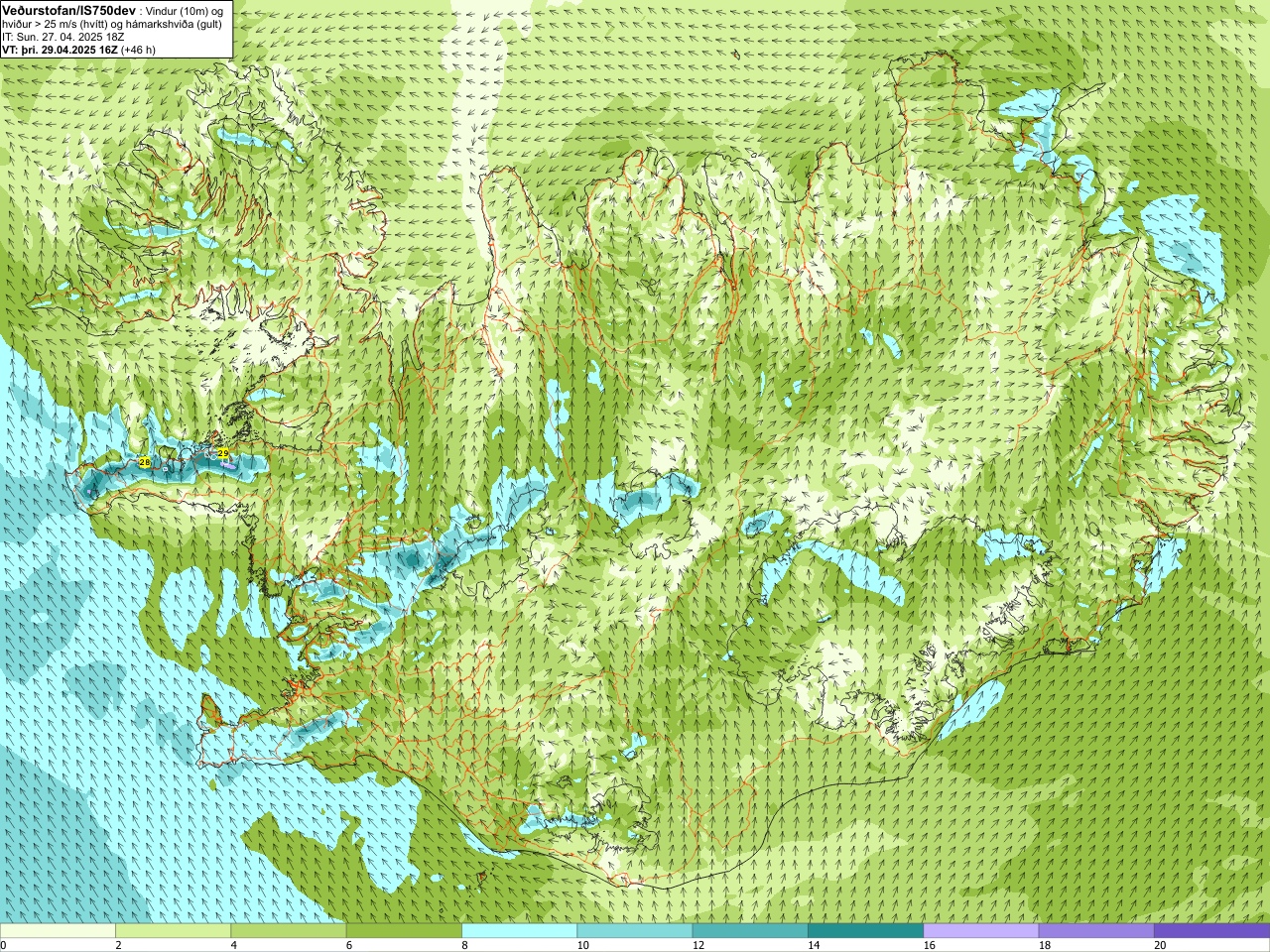This screenshot has height=952, width=1270.
Task: Select the 6–8 m/s dark green legend swatch
Action: [x=404, y=931]
